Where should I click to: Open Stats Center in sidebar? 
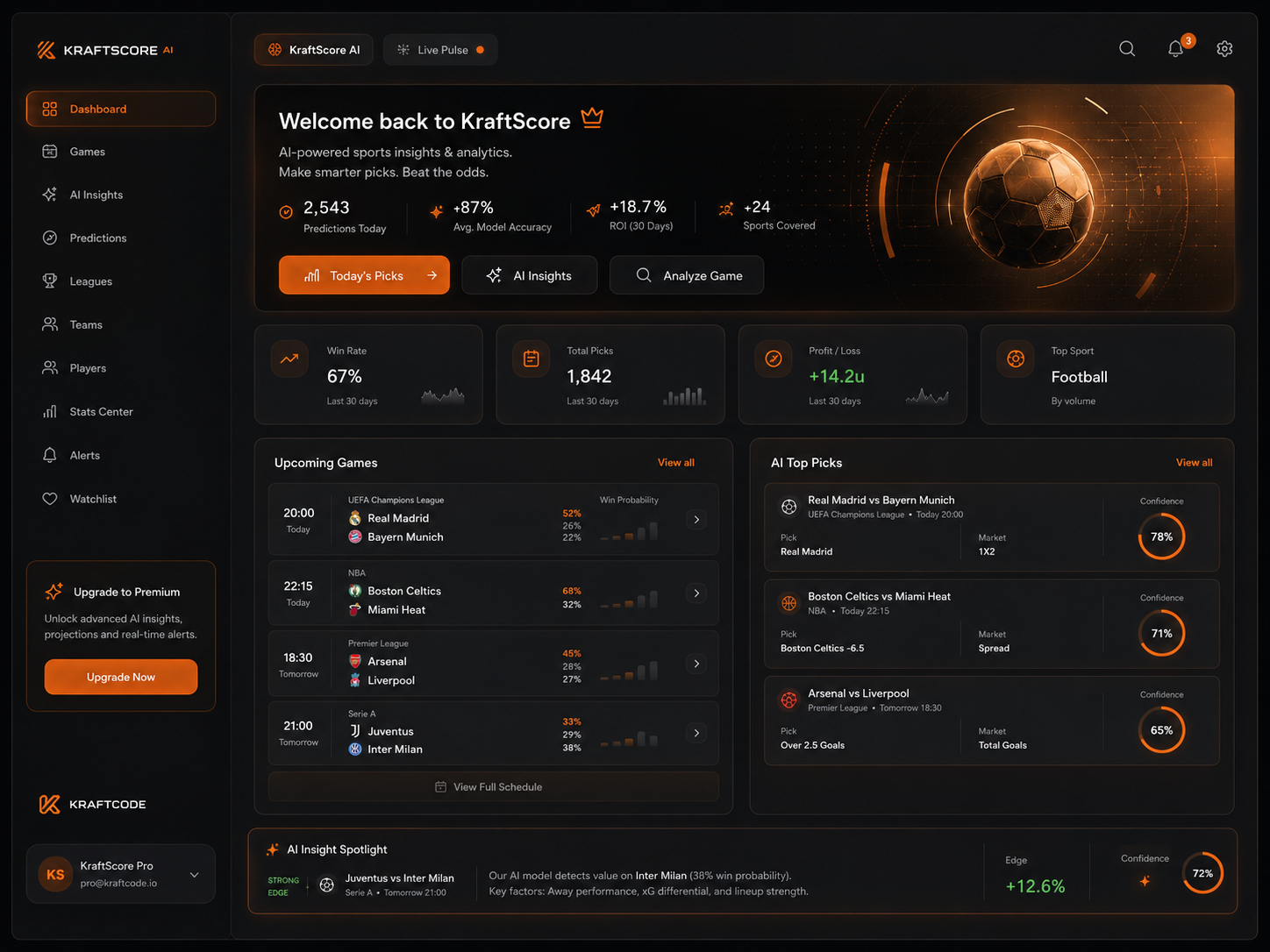[x=121, y=411]
